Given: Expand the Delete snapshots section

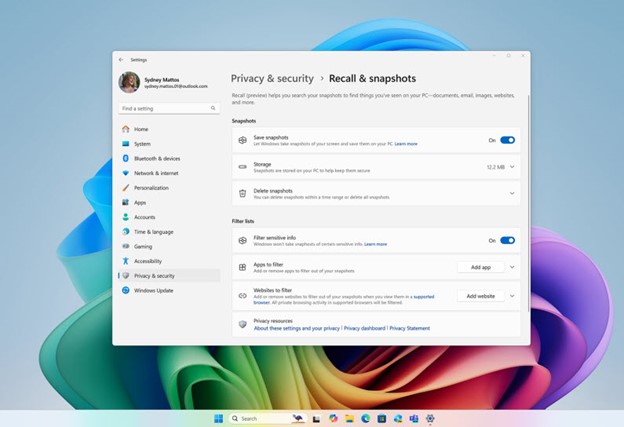Looking at the screenshot, I should pyautogui.click(x=512, y=193).
